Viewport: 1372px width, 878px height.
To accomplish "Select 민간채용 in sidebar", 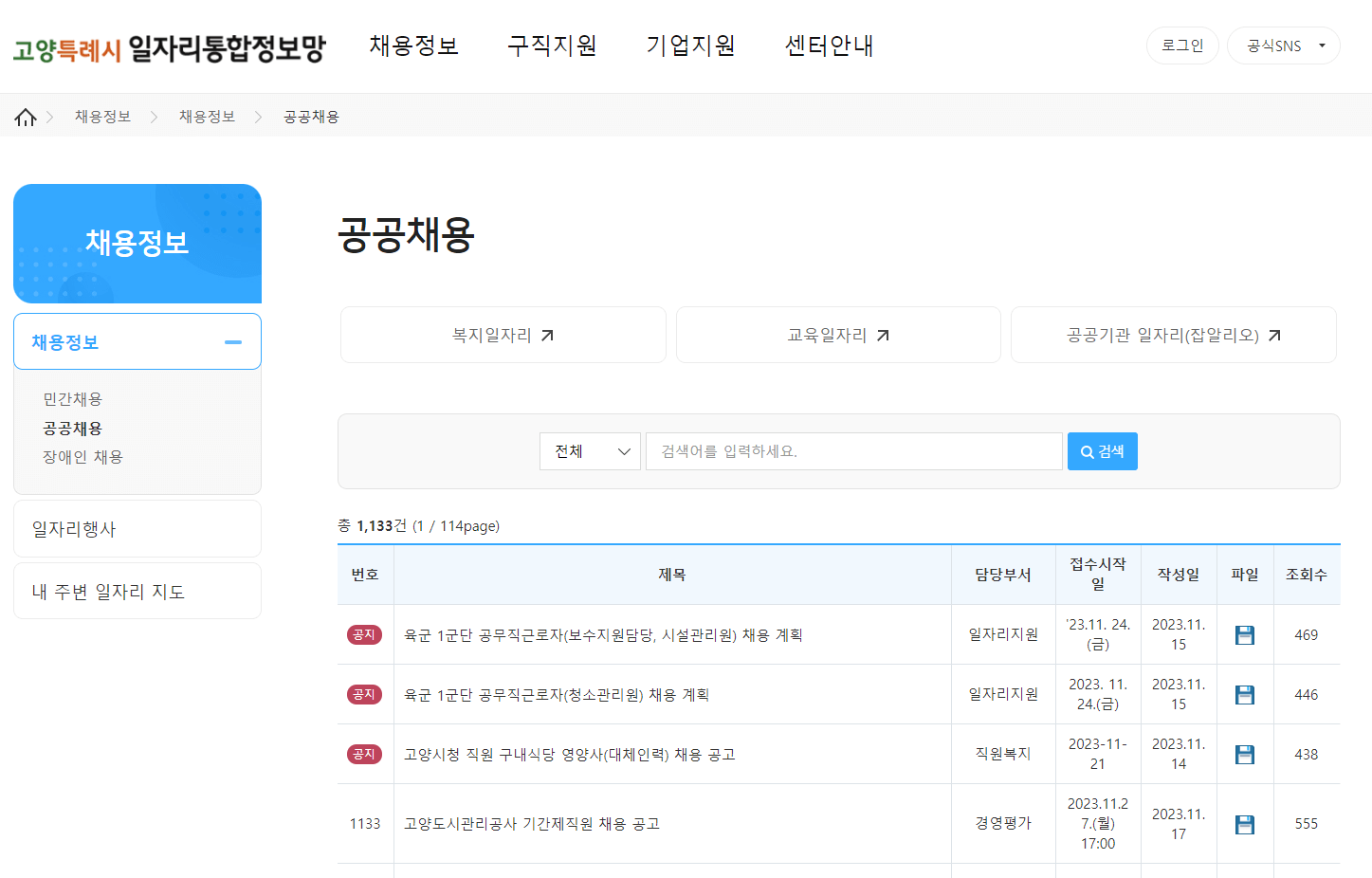I will (72, 399).
